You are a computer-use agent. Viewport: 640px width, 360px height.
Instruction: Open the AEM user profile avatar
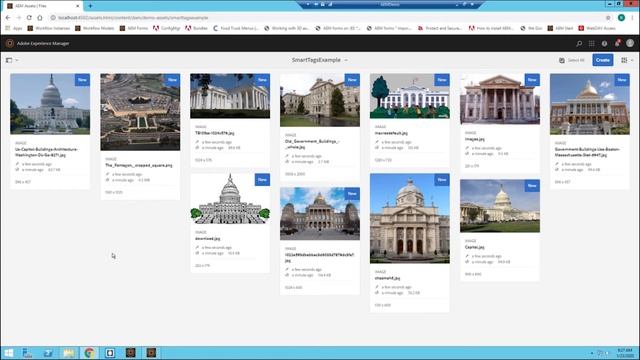coord(630,43)
